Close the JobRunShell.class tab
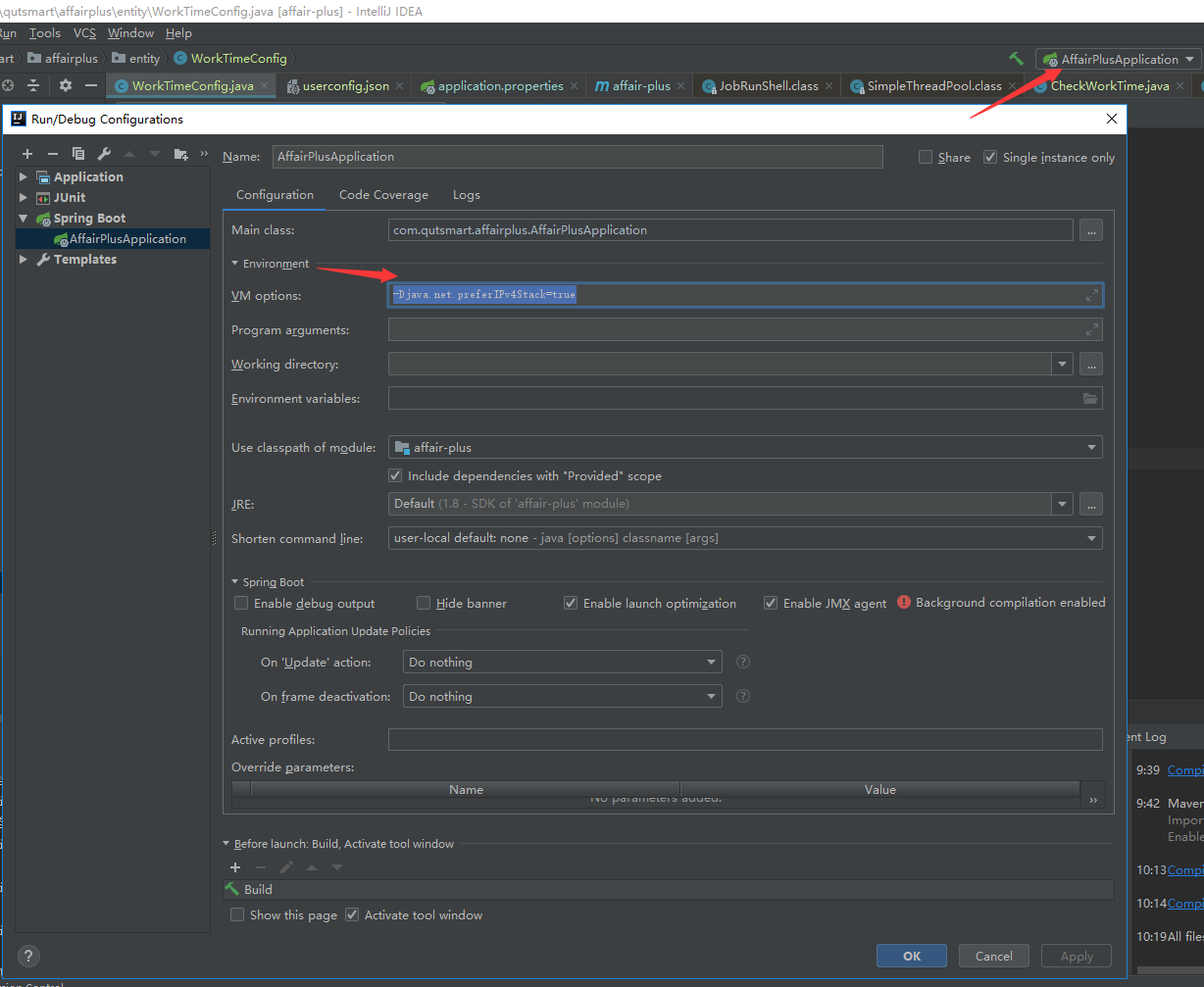 829,86
